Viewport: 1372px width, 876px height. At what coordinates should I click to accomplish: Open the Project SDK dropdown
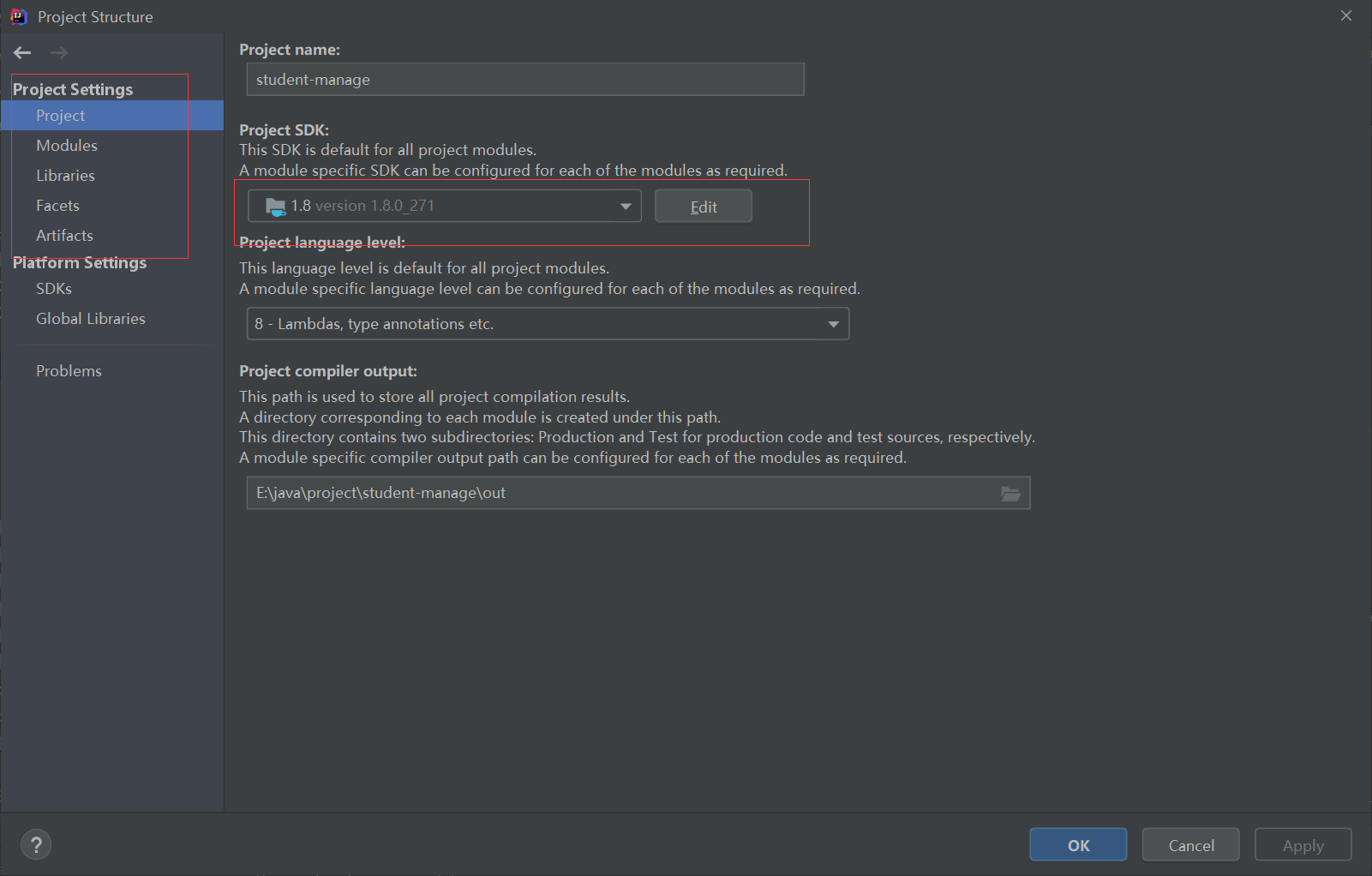625,206
